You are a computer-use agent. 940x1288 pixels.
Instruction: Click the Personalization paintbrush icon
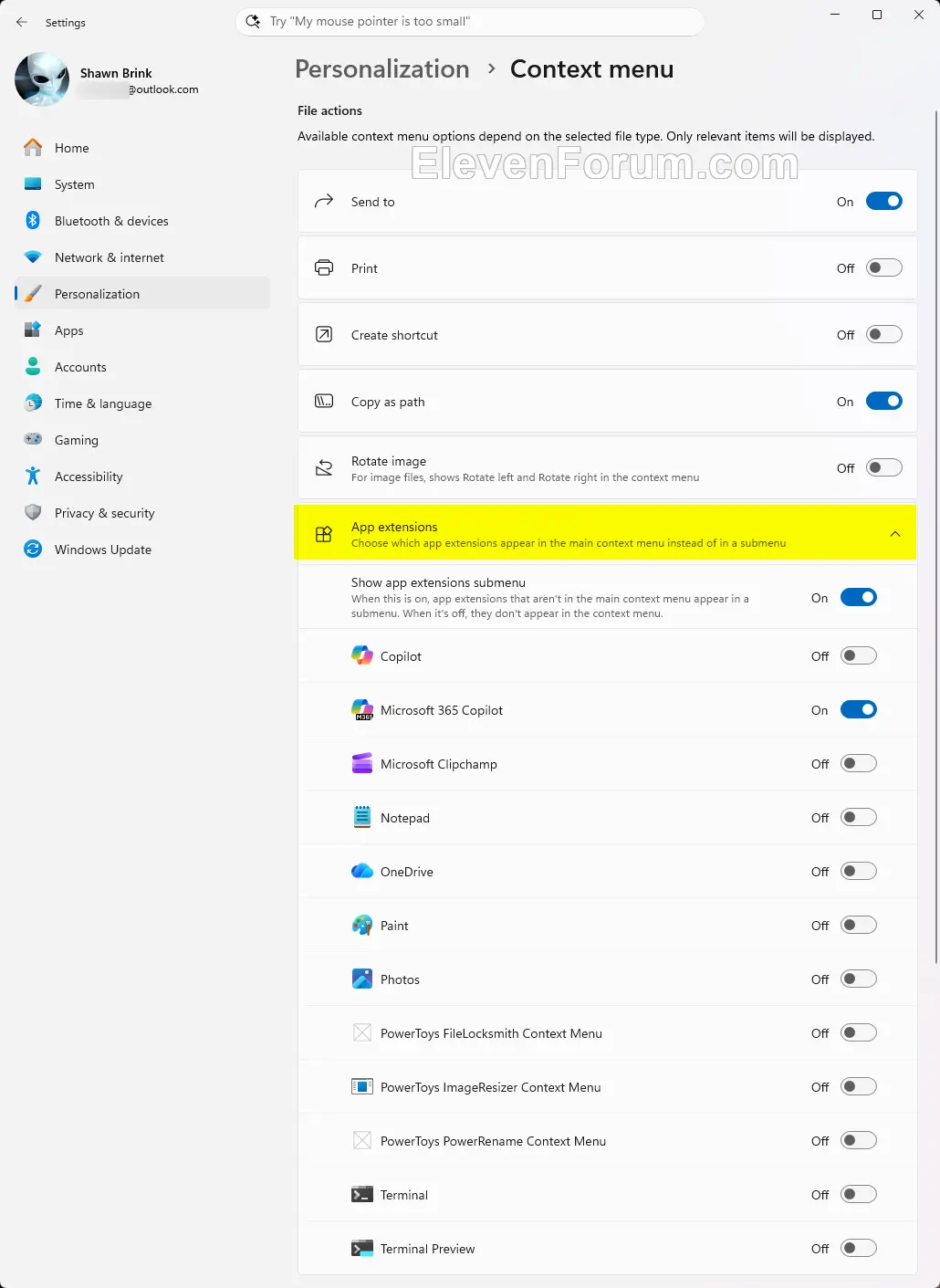[33, 293]
